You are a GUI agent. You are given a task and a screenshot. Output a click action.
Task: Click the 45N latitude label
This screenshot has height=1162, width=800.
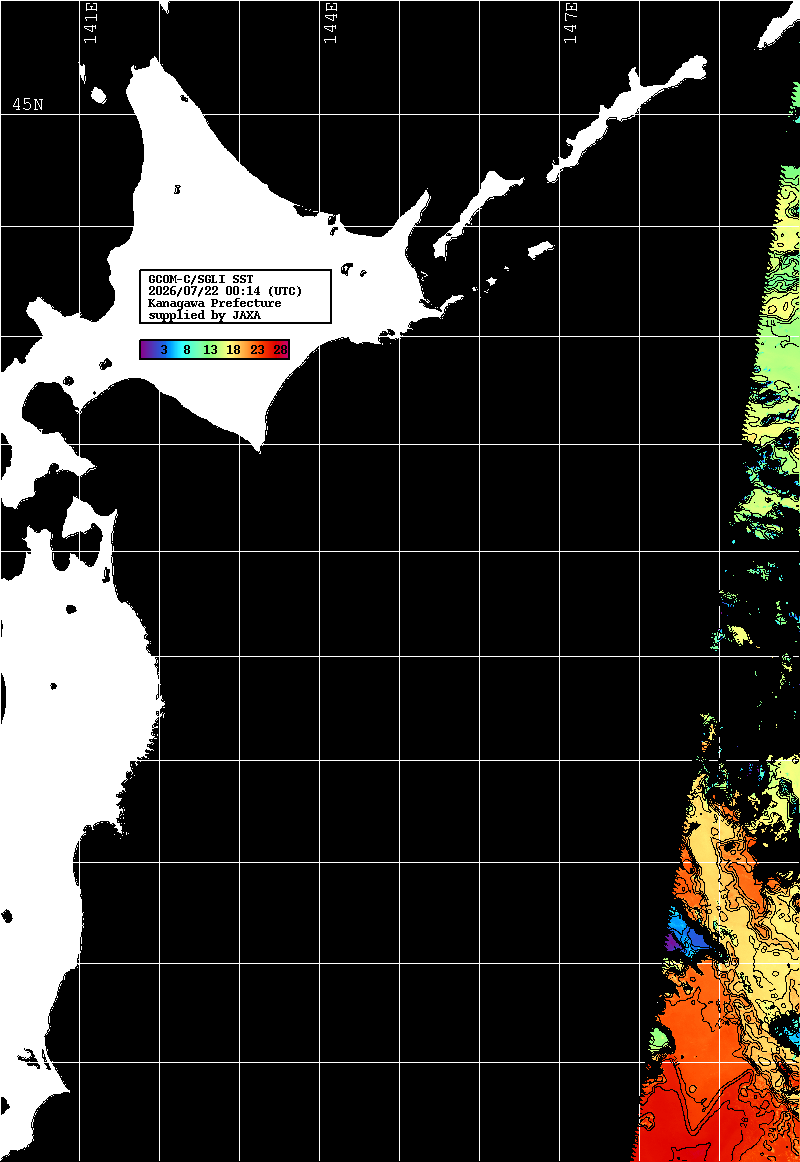pyautogui.click(x=27, y=104)
